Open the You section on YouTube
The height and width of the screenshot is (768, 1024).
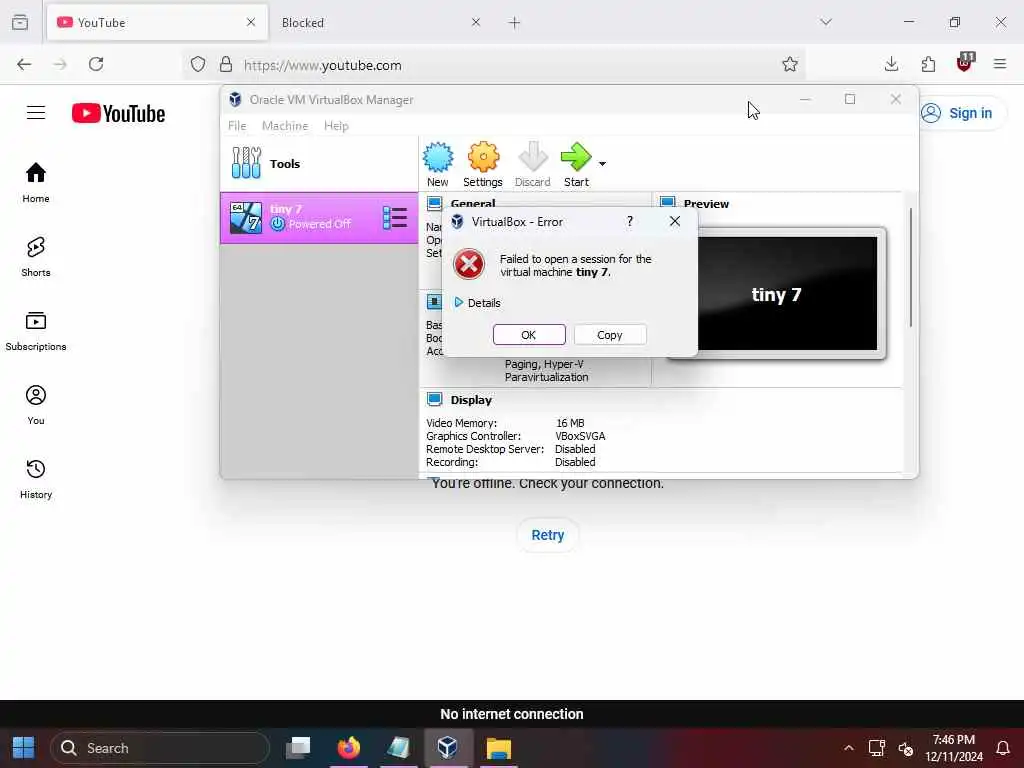pyautogui.click(x=36, y=405)
